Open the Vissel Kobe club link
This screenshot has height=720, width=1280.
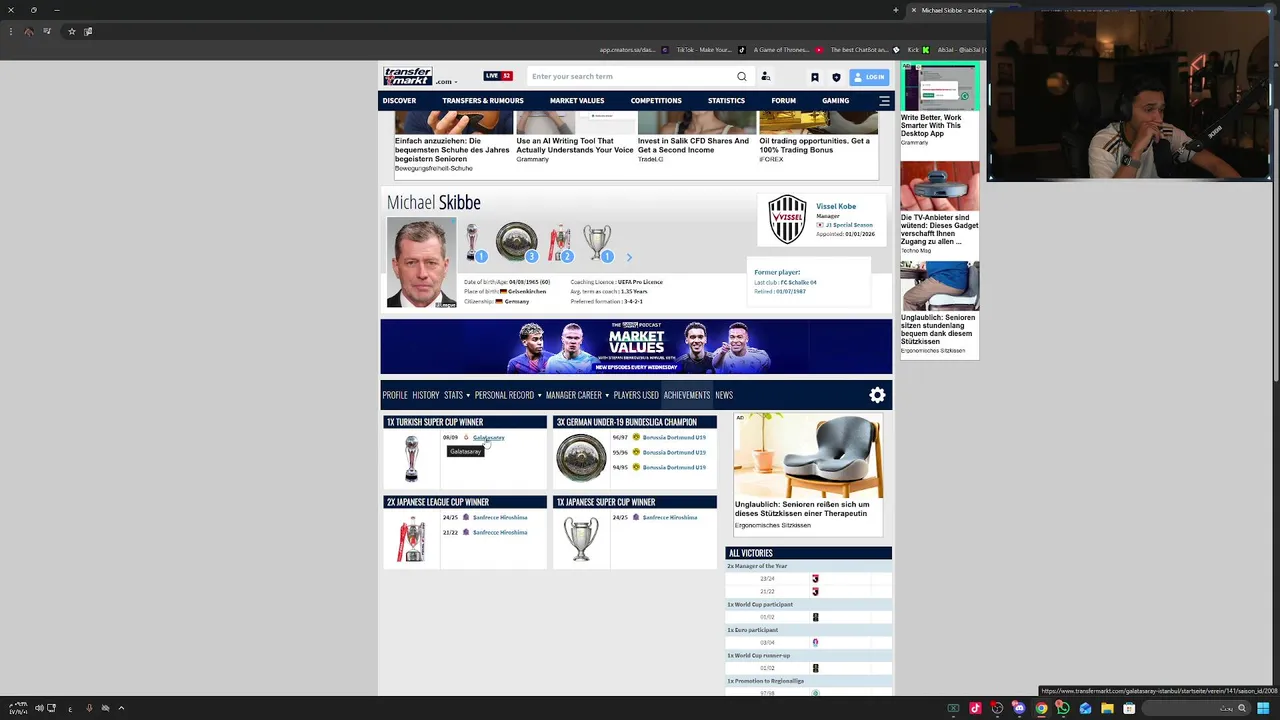click(836, 206)
